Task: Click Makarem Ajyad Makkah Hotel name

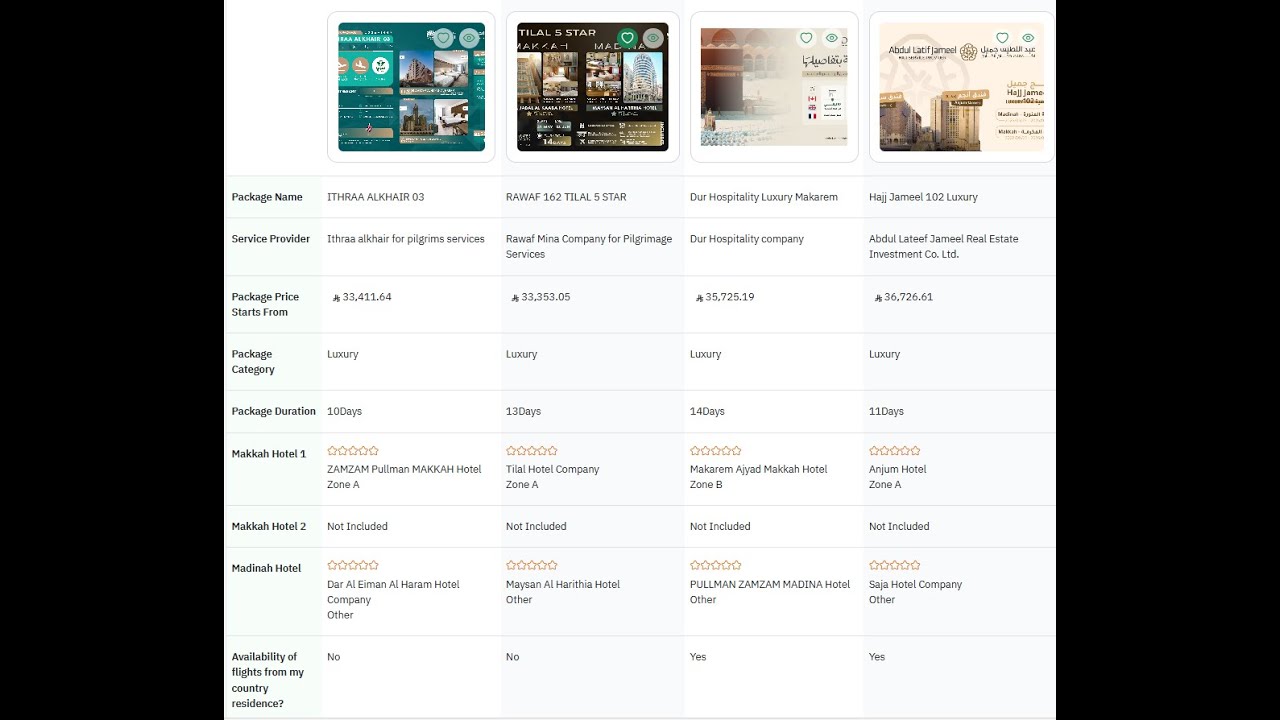Action: click(758, 469)
